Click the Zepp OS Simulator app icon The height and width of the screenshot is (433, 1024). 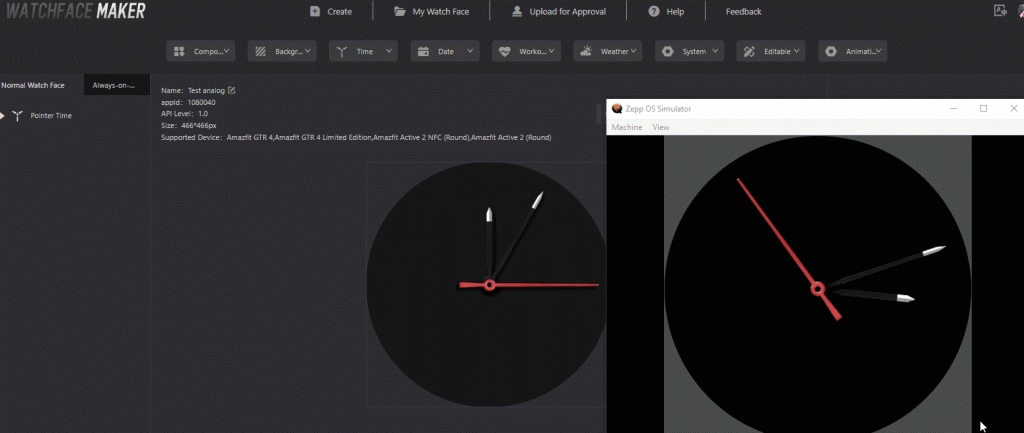point(617,108)
